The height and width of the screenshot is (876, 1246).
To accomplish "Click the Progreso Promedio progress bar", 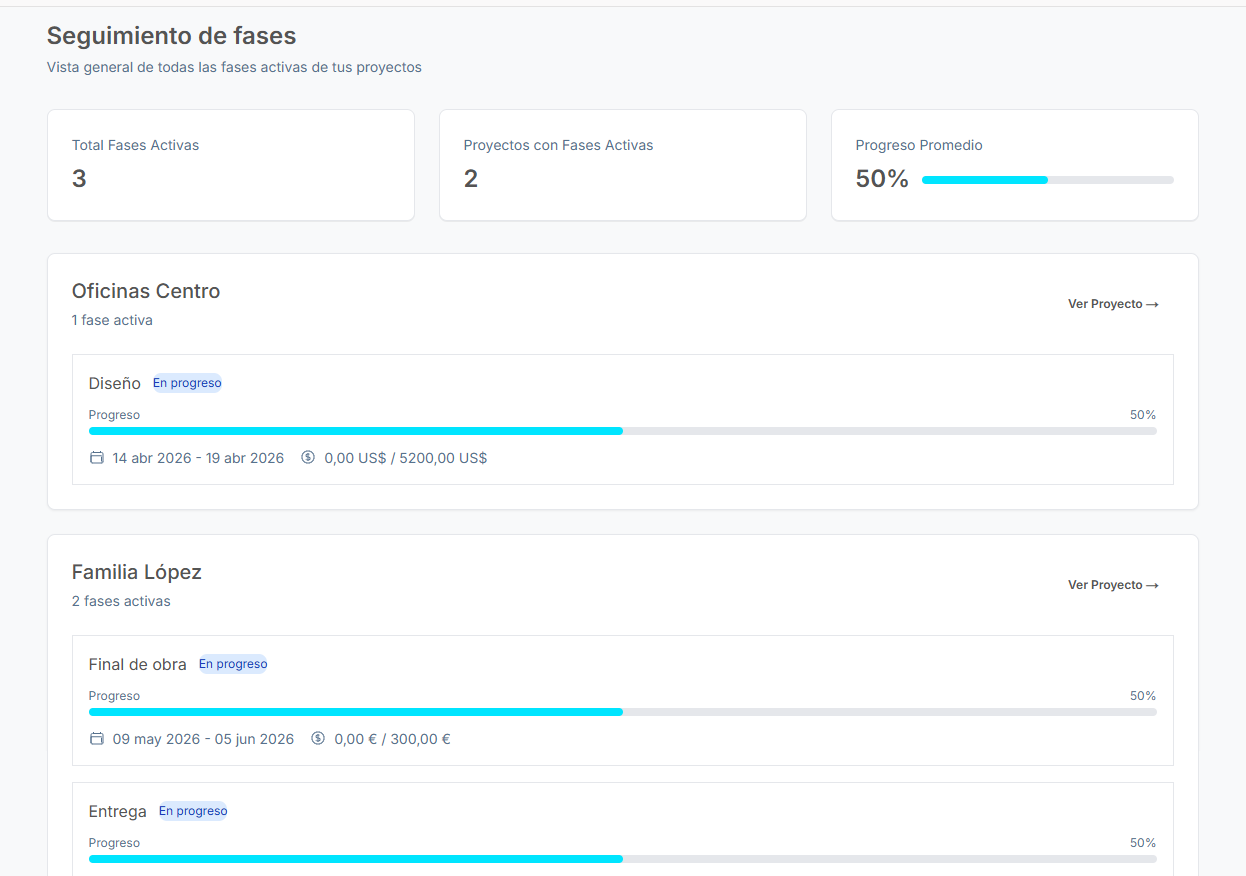I will click(1048, 180).
